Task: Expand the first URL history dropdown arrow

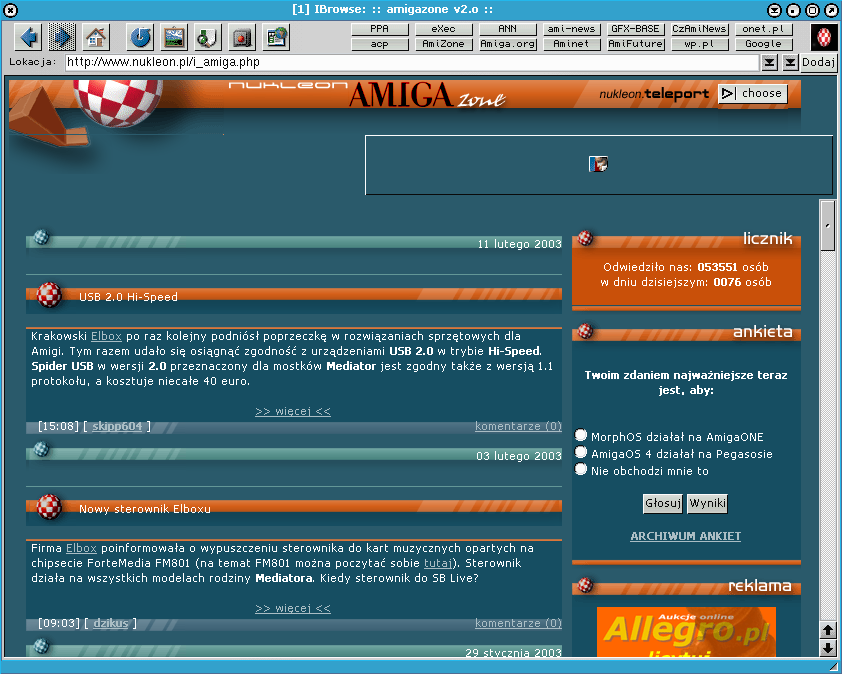Action: pos(770,62)
